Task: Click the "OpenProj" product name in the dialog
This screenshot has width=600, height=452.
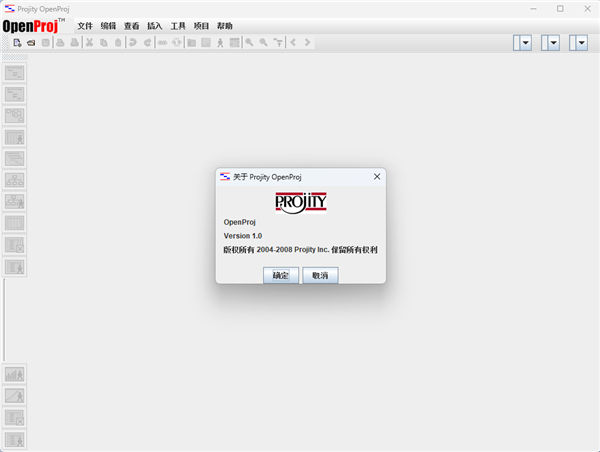Action: 240,222
